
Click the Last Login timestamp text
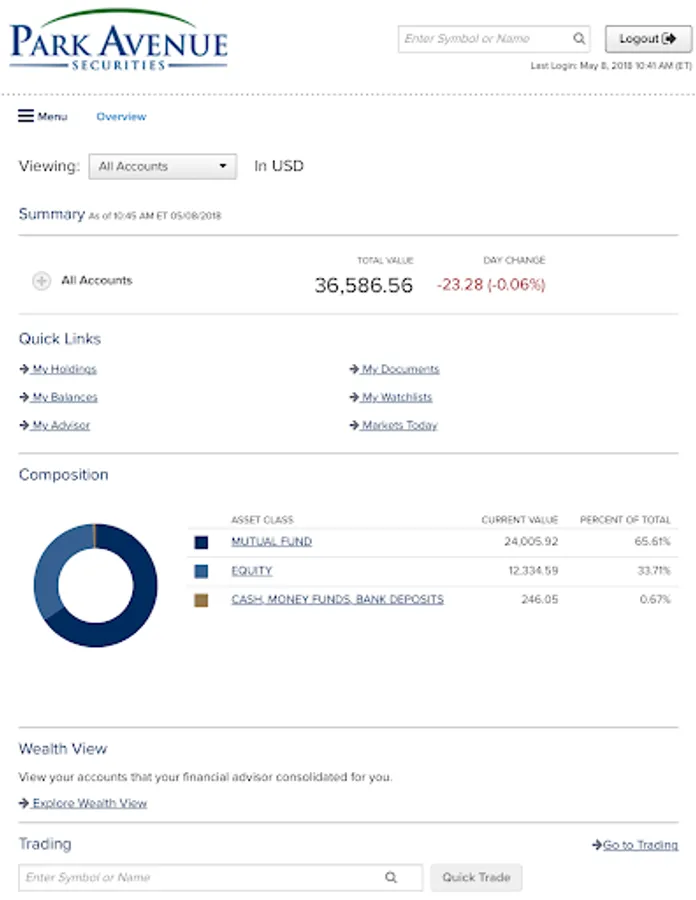point(611,66)
